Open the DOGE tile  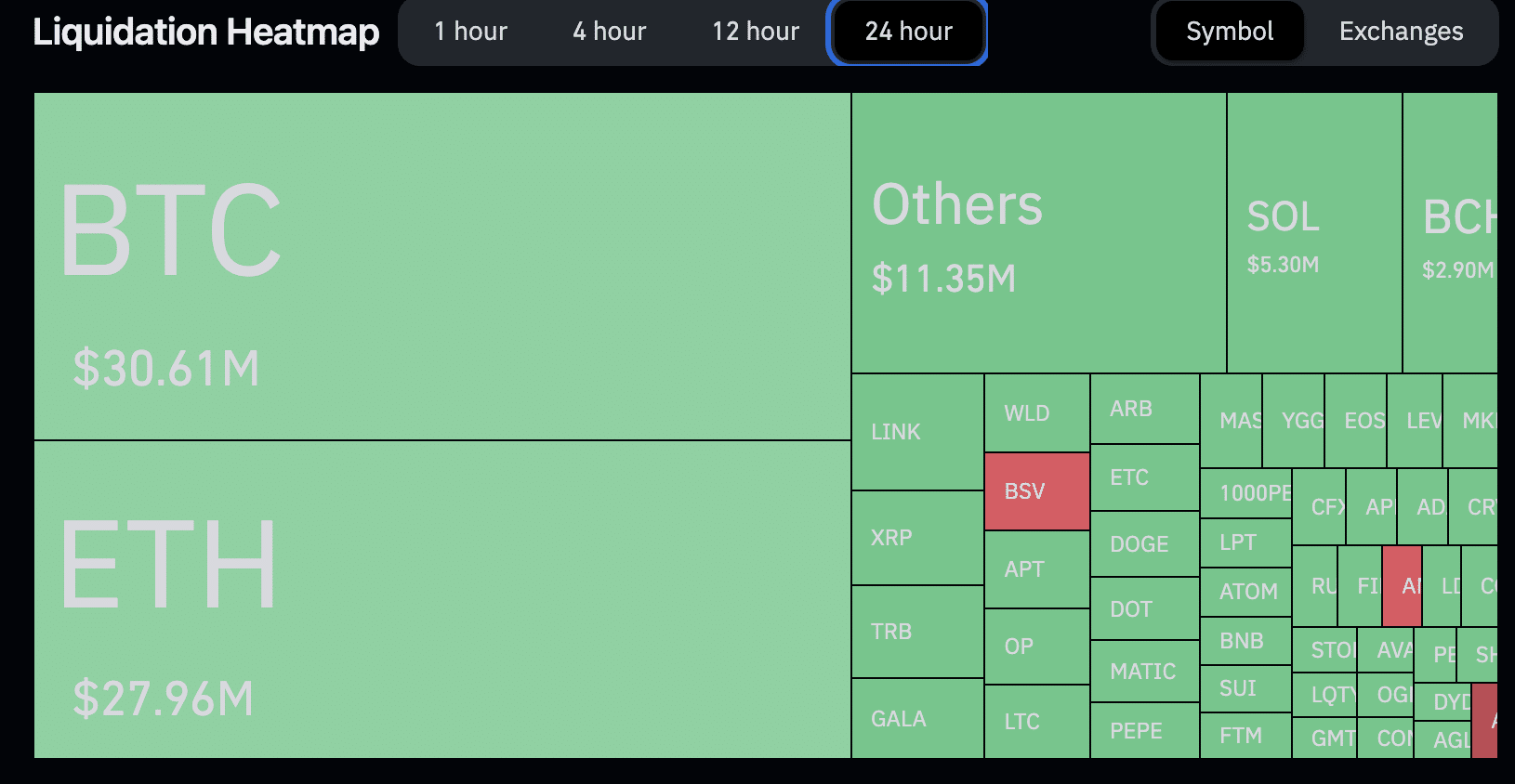1144,544
